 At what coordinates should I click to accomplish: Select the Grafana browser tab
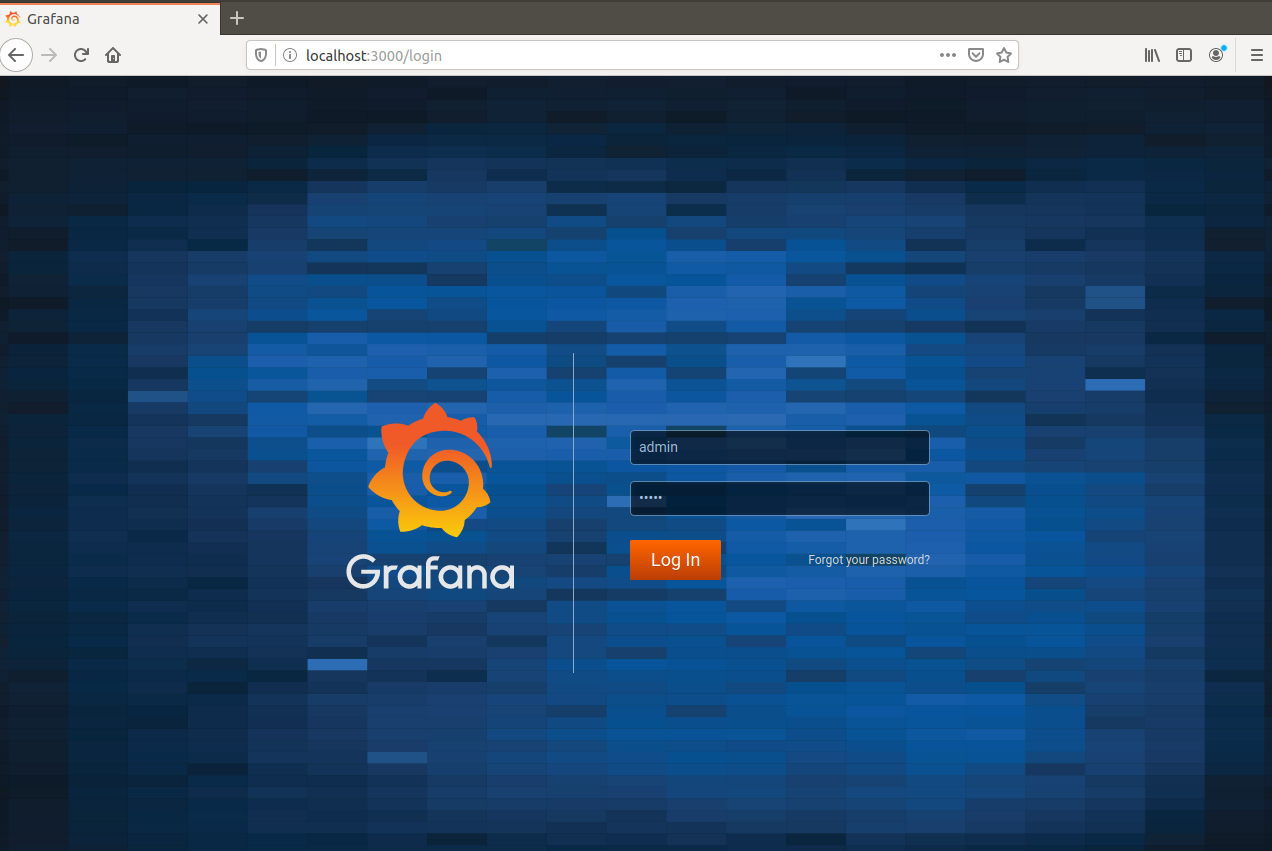point(109,18)
